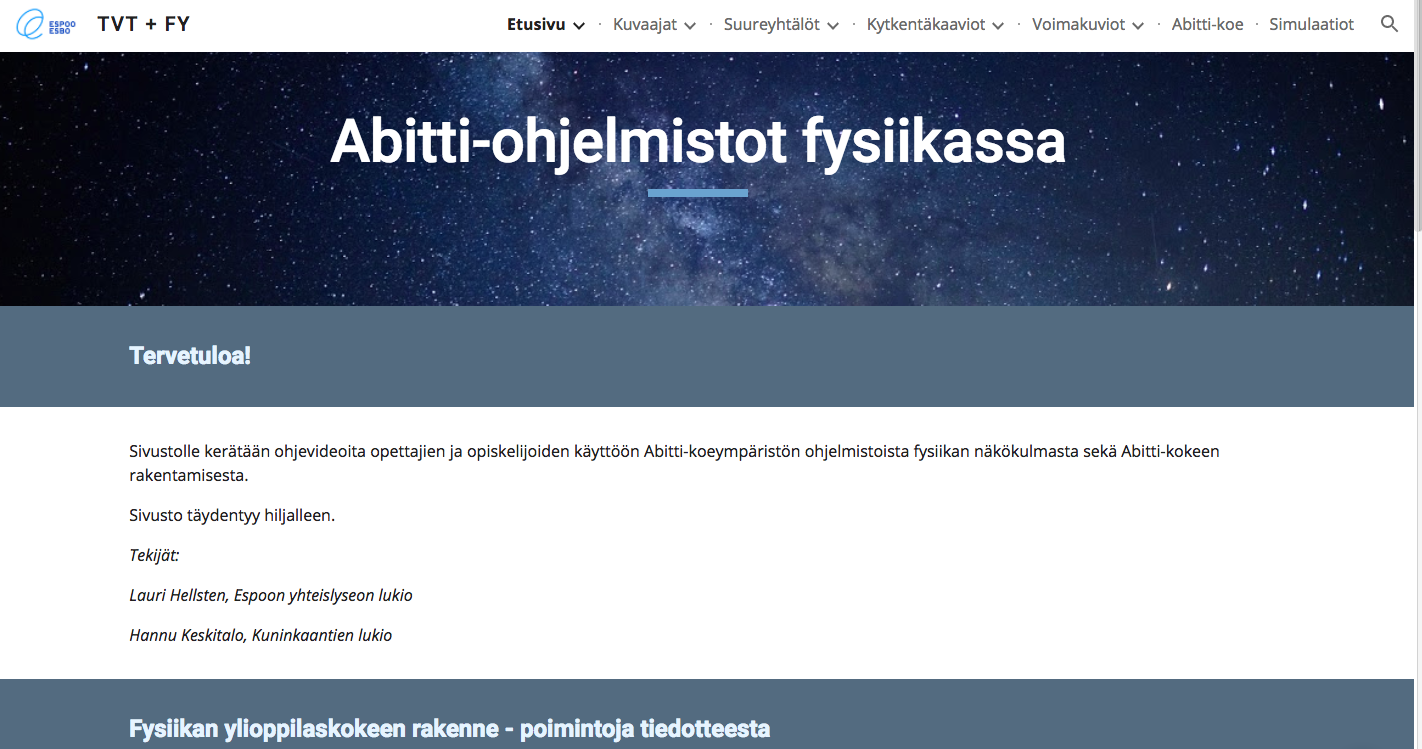Open the Suureyhtälöt menu item

[772, 24]
